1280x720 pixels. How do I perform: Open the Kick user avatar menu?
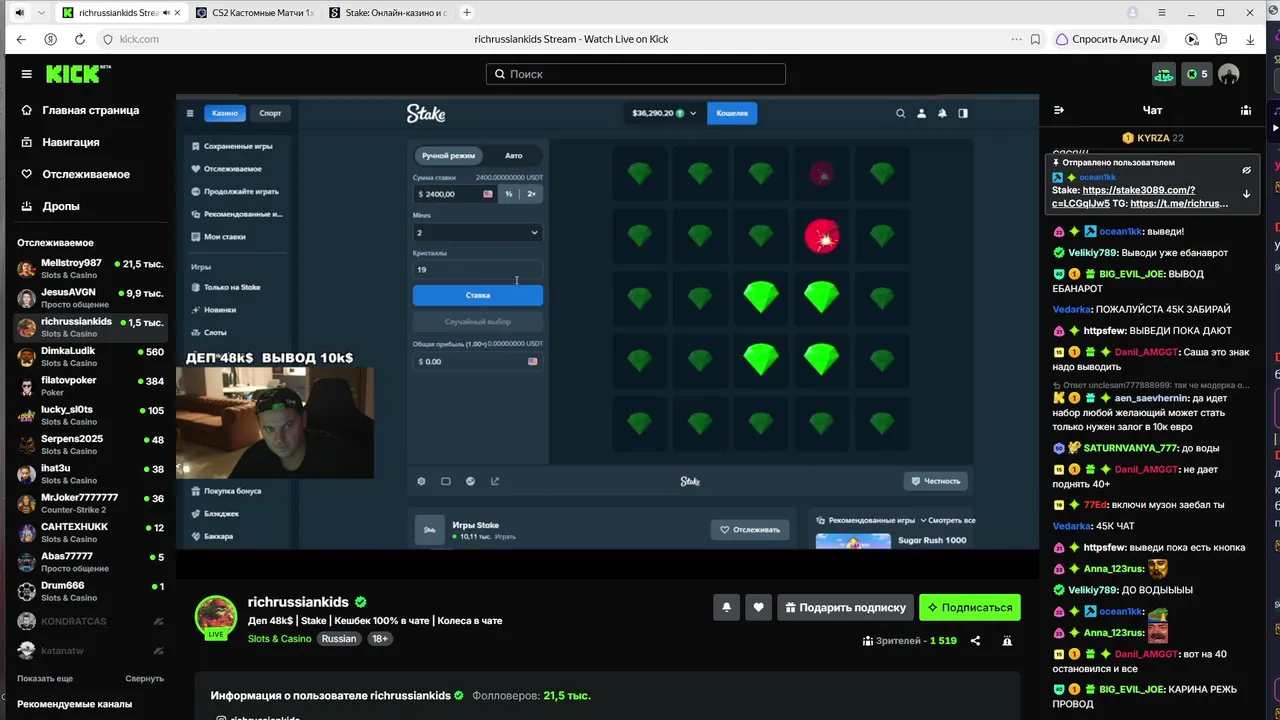point(1229,74)
